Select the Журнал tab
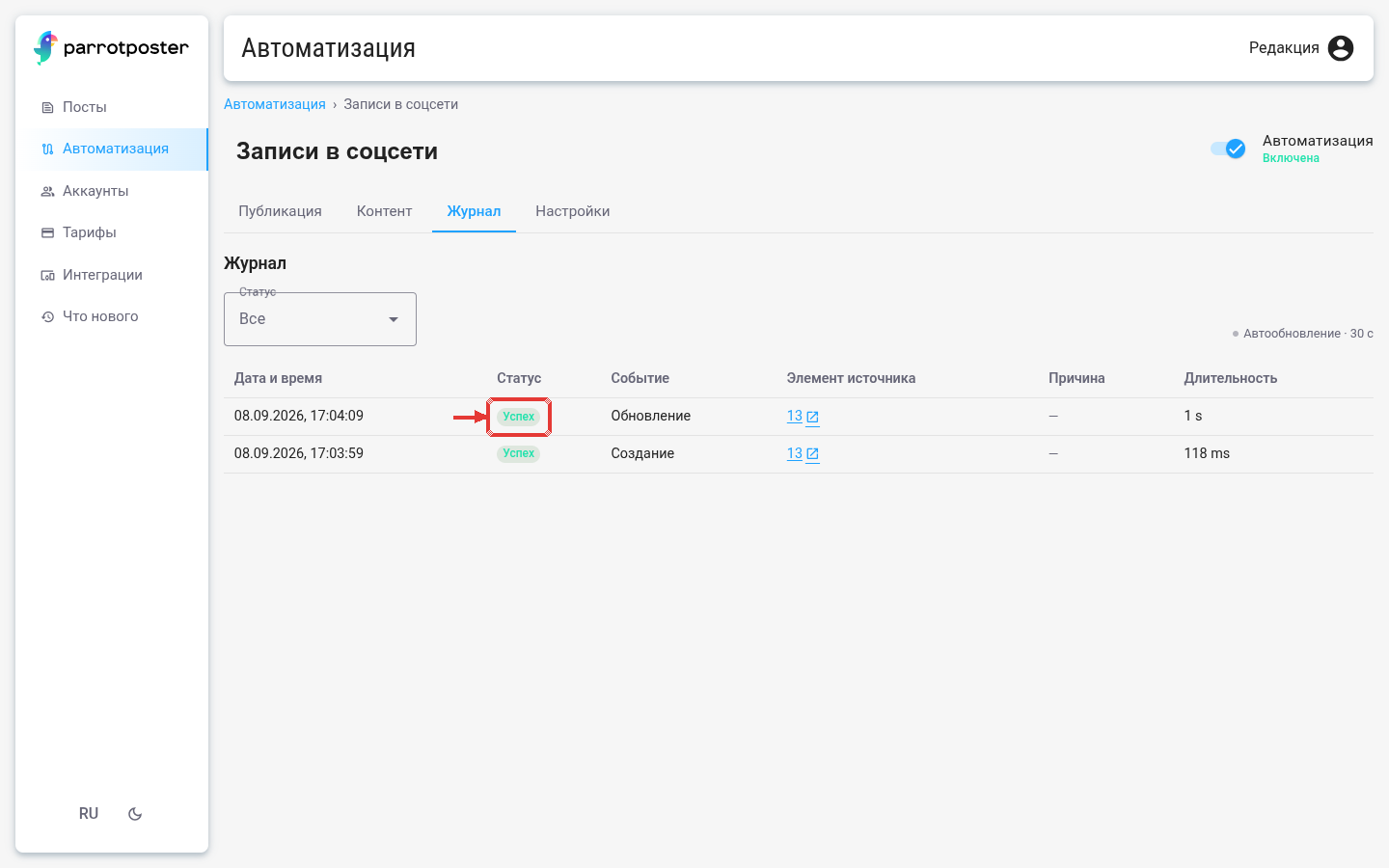The image size is (1389, 868). coord(474,211)
